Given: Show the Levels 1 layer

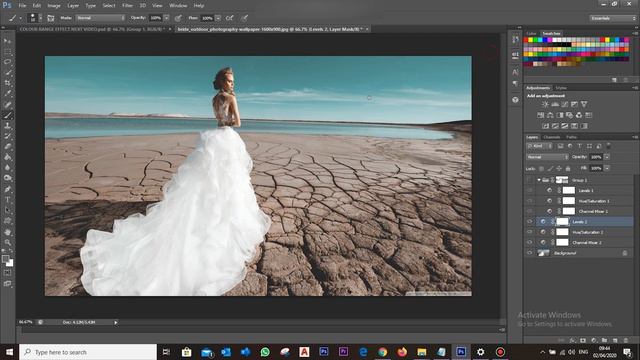Looking at the screenshot, I should click(x=529, y=190).
